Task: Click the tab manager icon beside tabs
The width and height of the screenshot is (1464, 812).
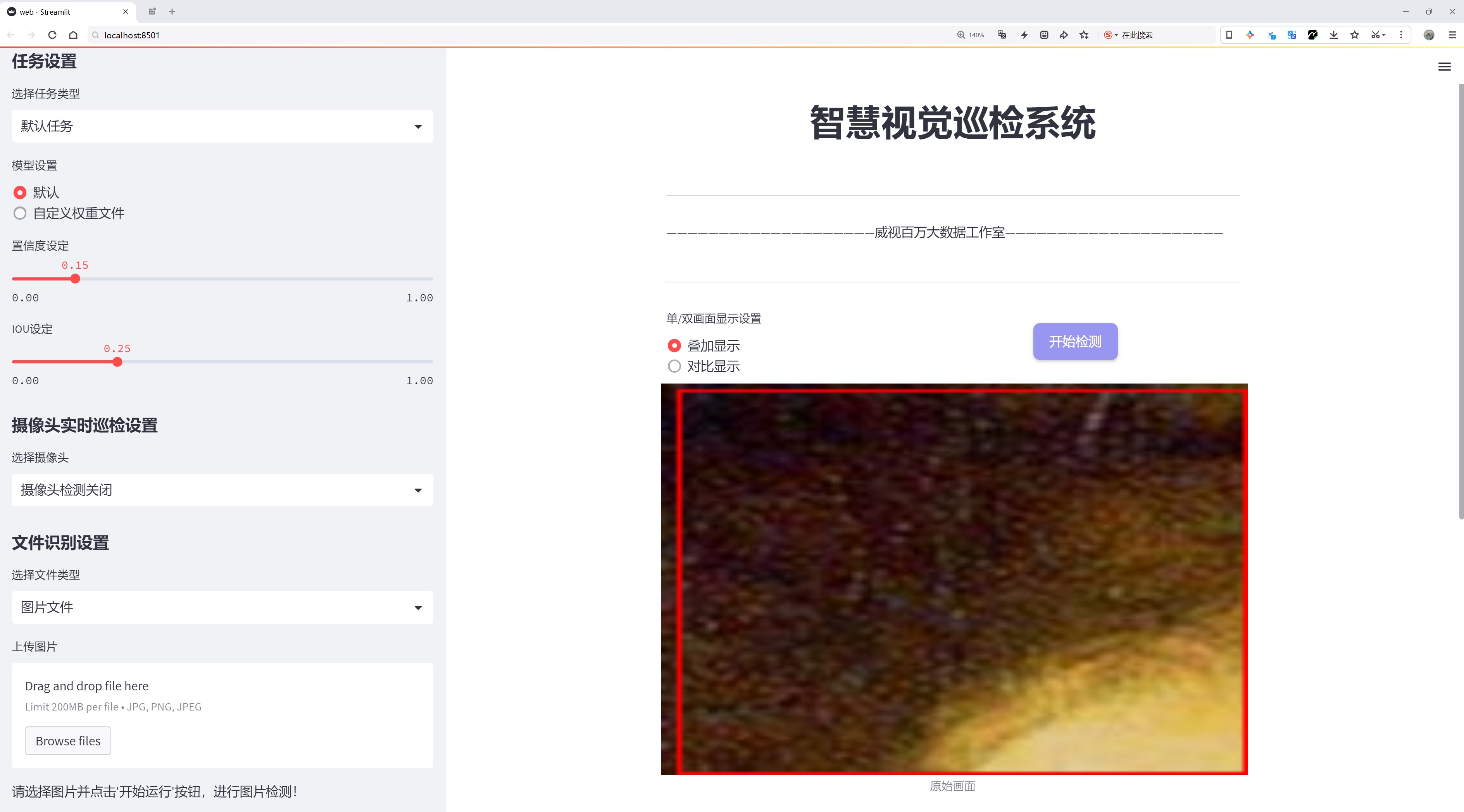Action: point(152,11)
